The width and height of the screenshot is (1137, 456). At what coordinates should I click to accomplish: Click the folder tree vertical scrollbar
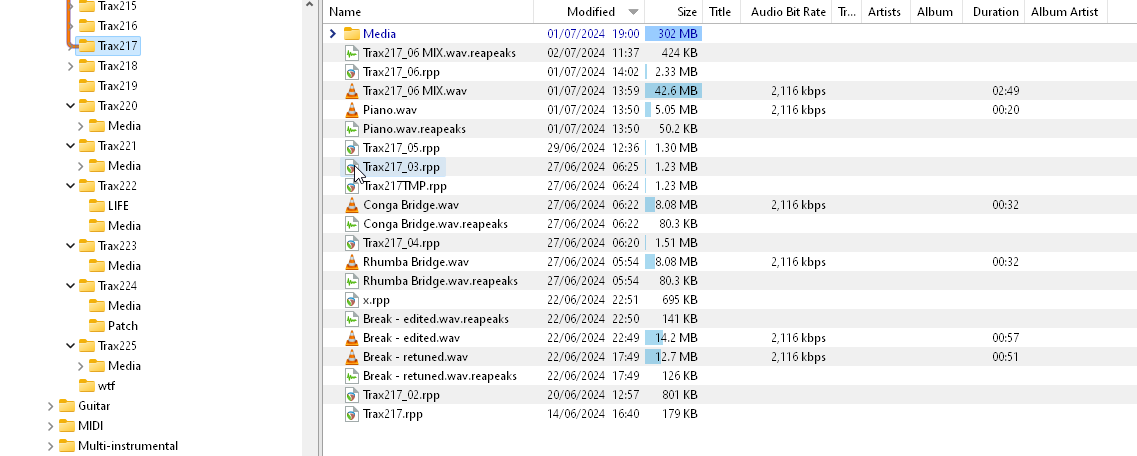point(310,232)
